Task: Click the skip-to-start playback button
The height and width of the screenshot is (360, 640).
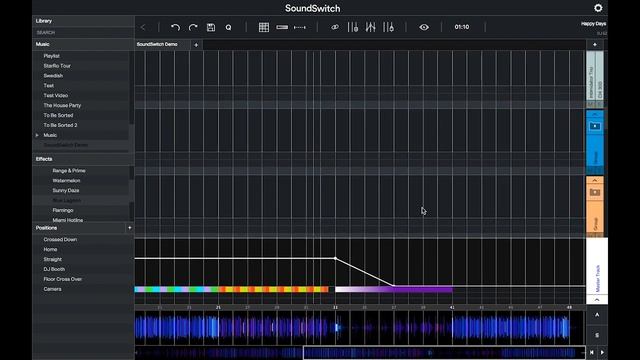Action: coord(591,352)
